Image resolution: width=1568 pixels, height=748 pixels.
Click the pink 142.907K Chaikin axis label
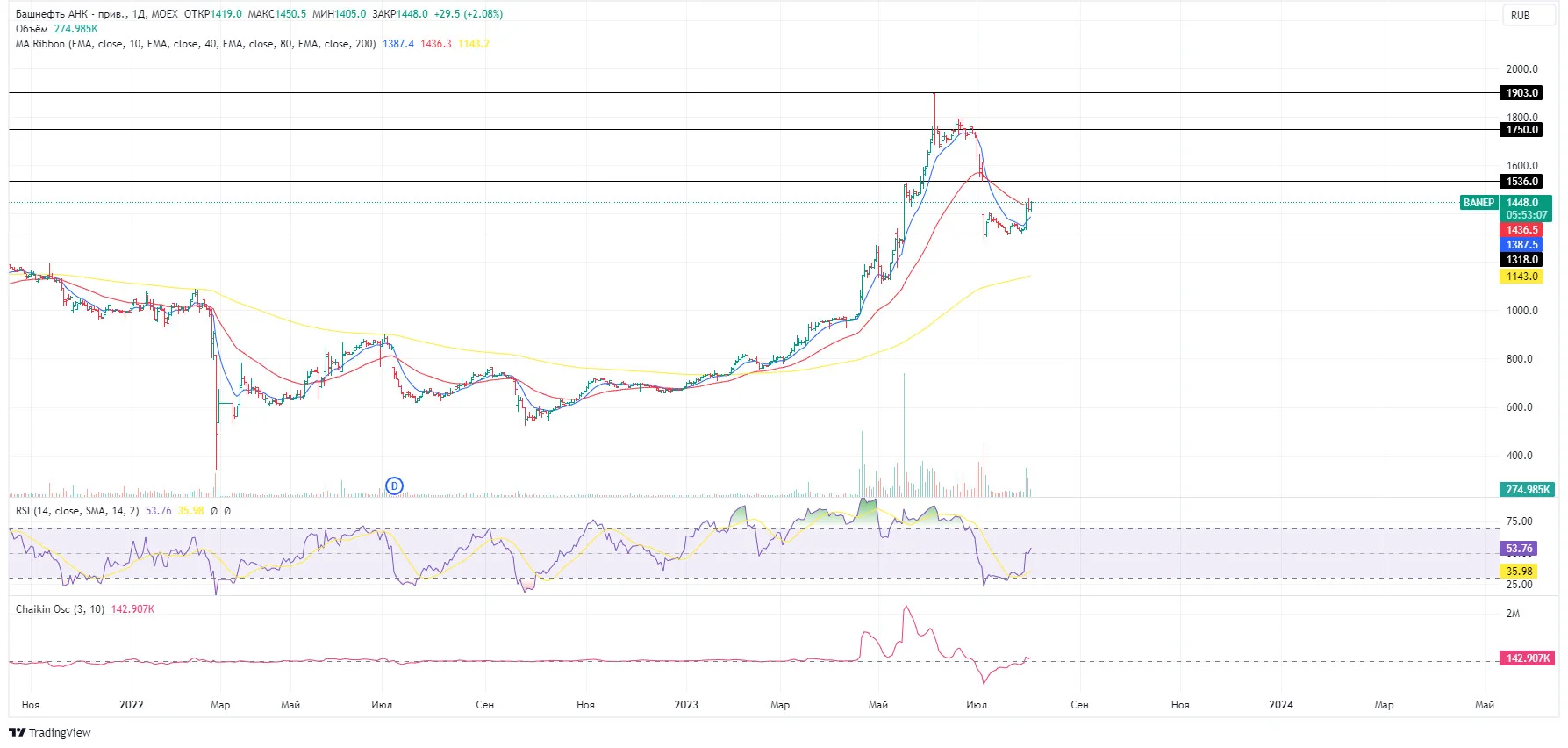(x=1528, y=658)
